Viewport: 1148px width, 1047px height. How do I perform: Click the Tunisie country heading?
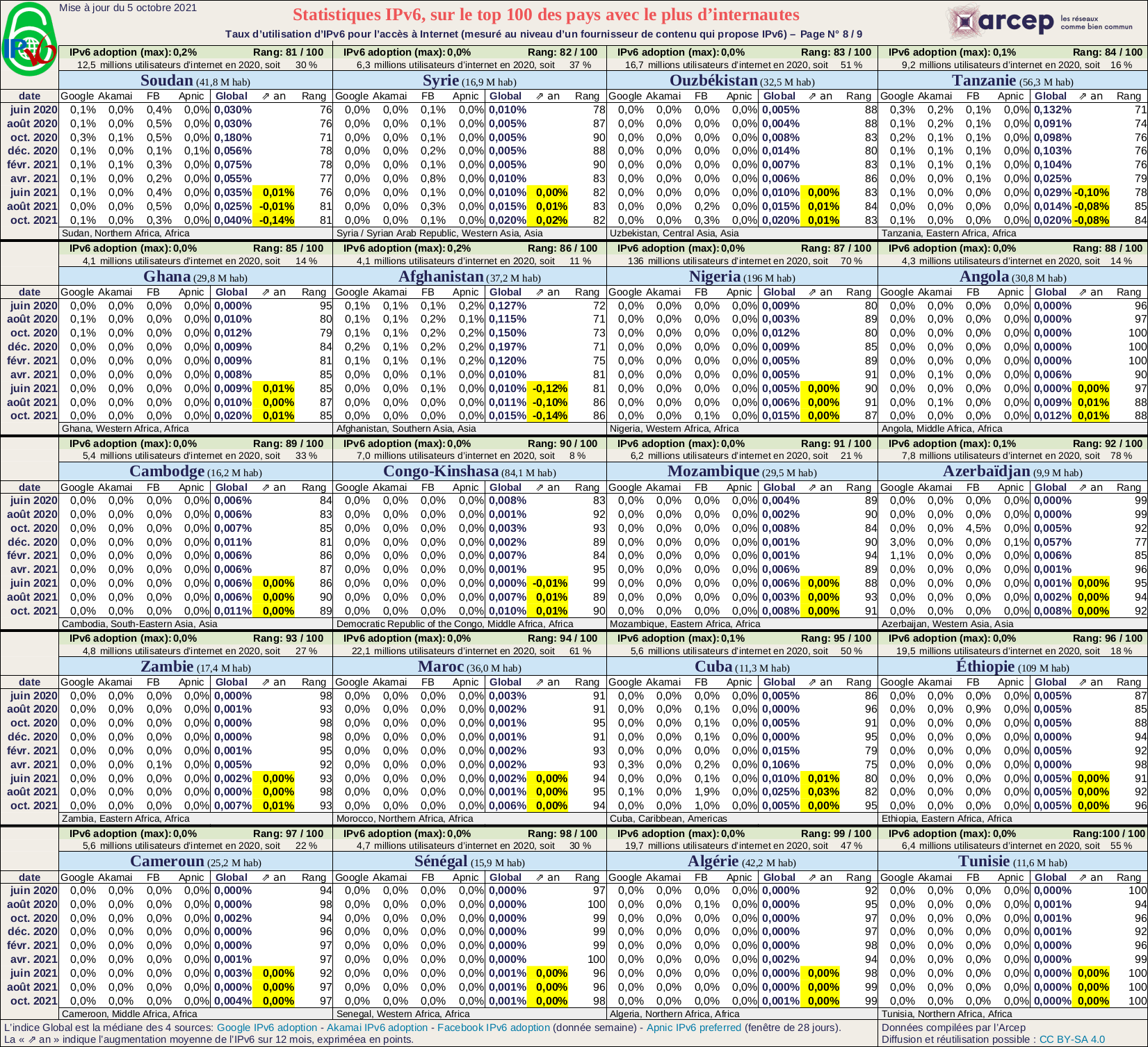1012,861
